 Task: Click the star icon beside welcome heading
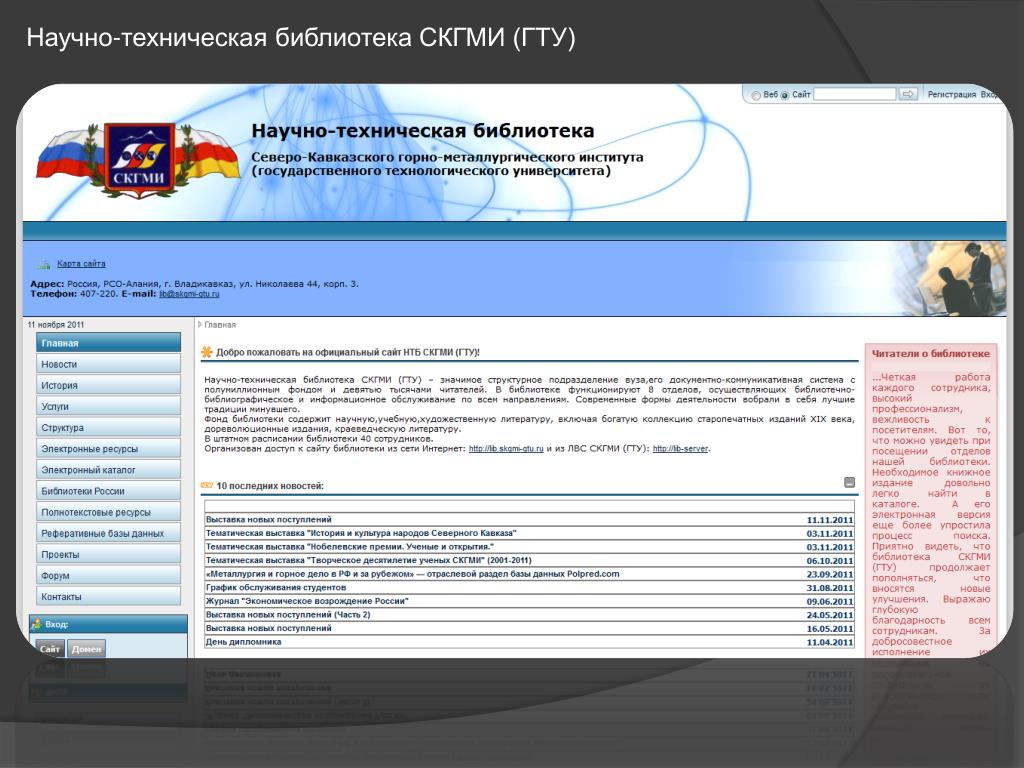tap(206, 352)
